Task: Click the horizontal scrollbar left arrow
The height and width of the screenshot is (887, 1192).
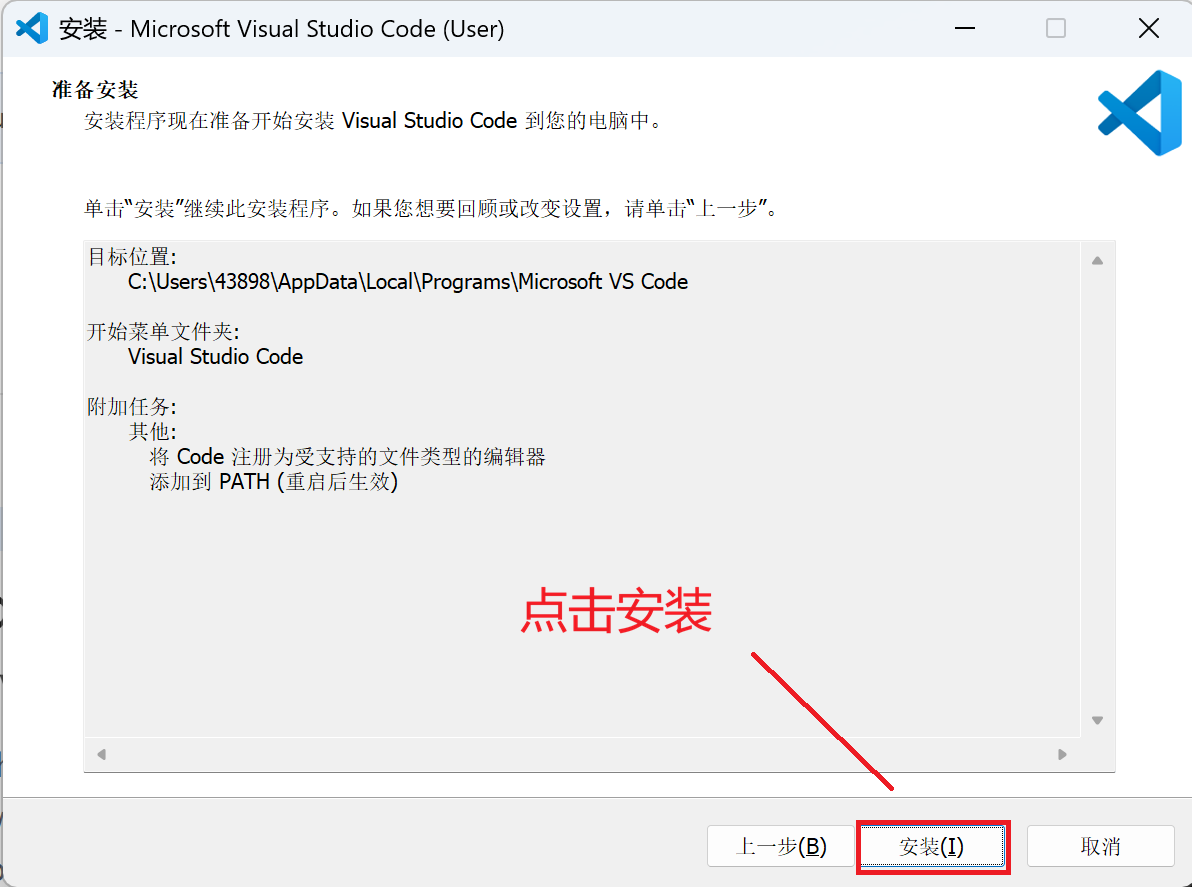Action: point(100,754)
